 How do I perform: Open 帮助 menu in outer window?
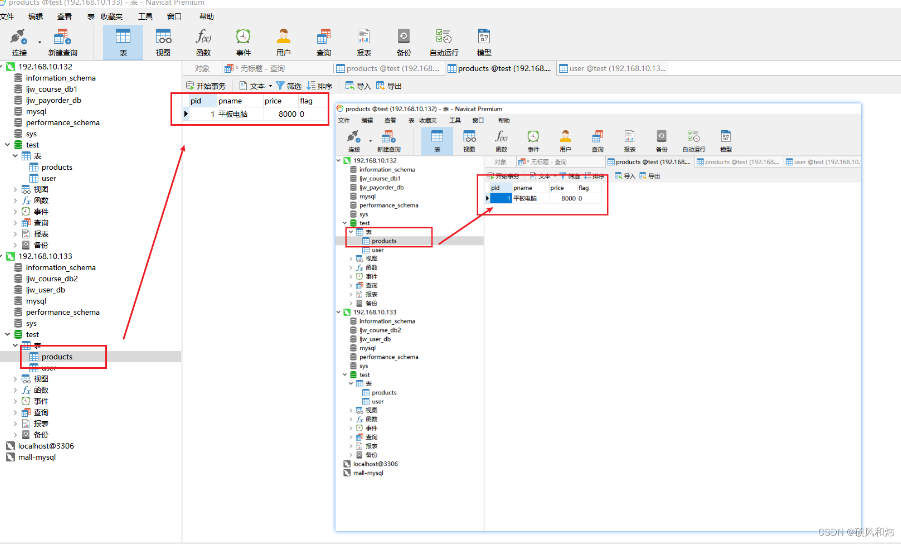206,17
